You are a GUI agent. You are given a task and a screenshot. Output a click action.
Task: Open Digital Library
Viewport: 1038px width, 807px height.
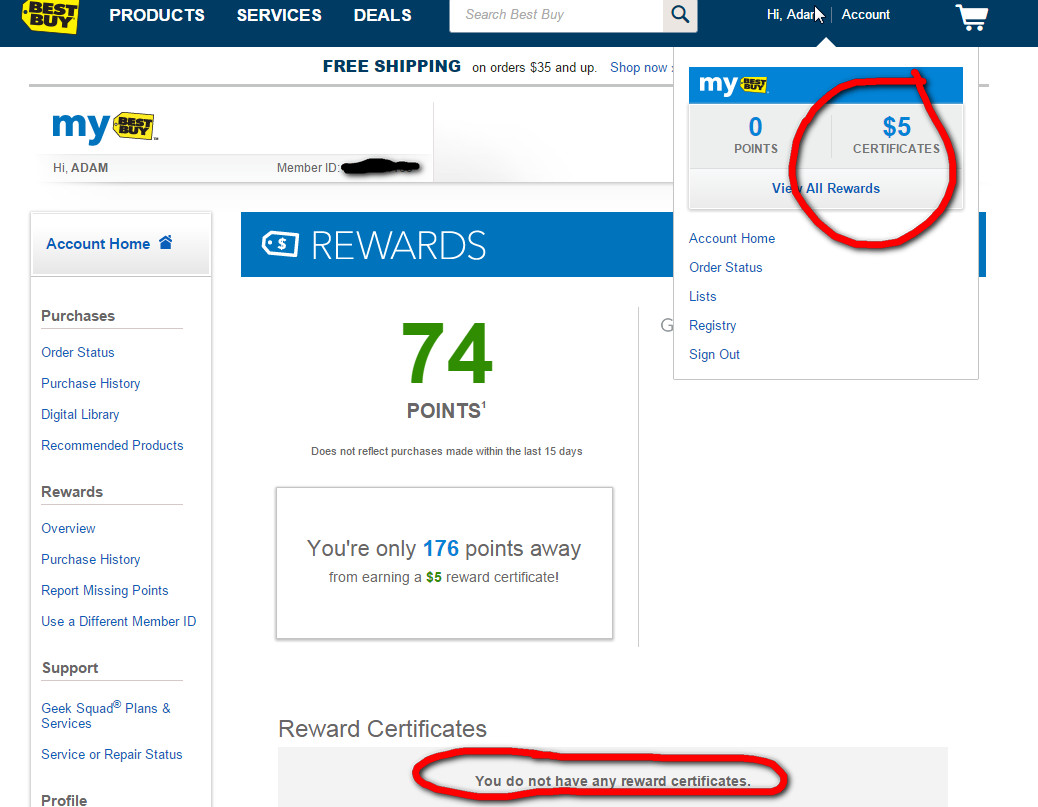[x=80, y=415]
